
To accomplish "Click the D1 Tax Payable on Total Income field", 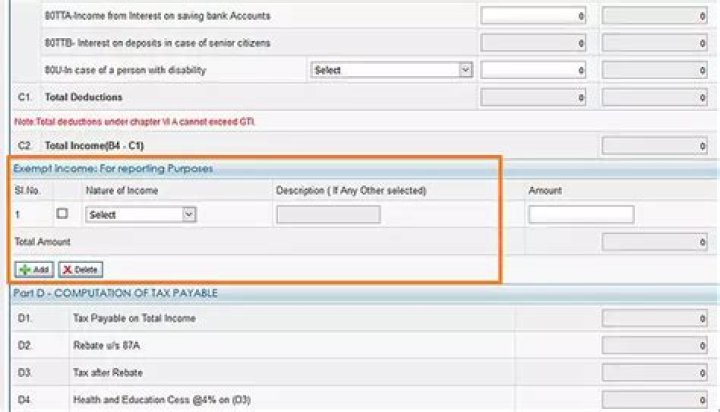I will click(654, 318).
